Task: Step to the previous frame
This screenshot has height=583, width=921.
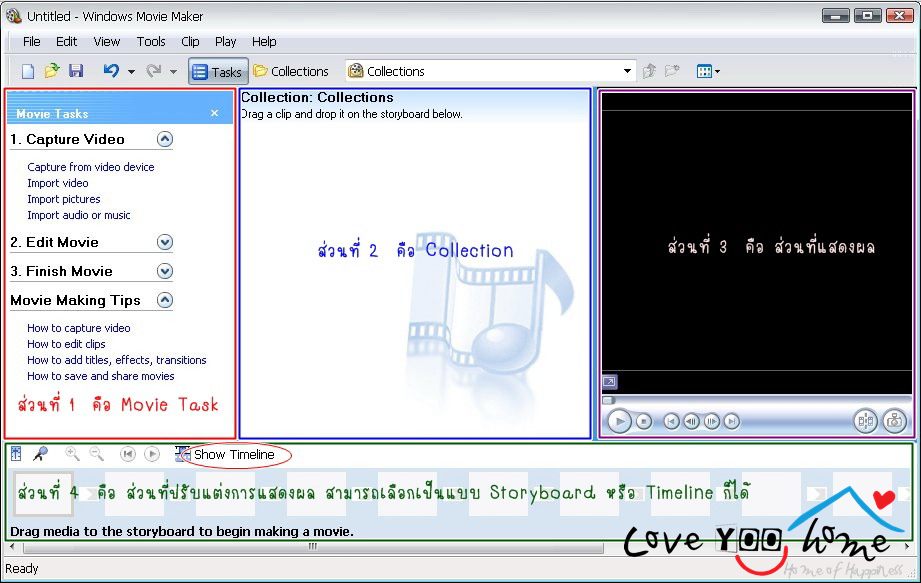Action: (x=691, y=421)
